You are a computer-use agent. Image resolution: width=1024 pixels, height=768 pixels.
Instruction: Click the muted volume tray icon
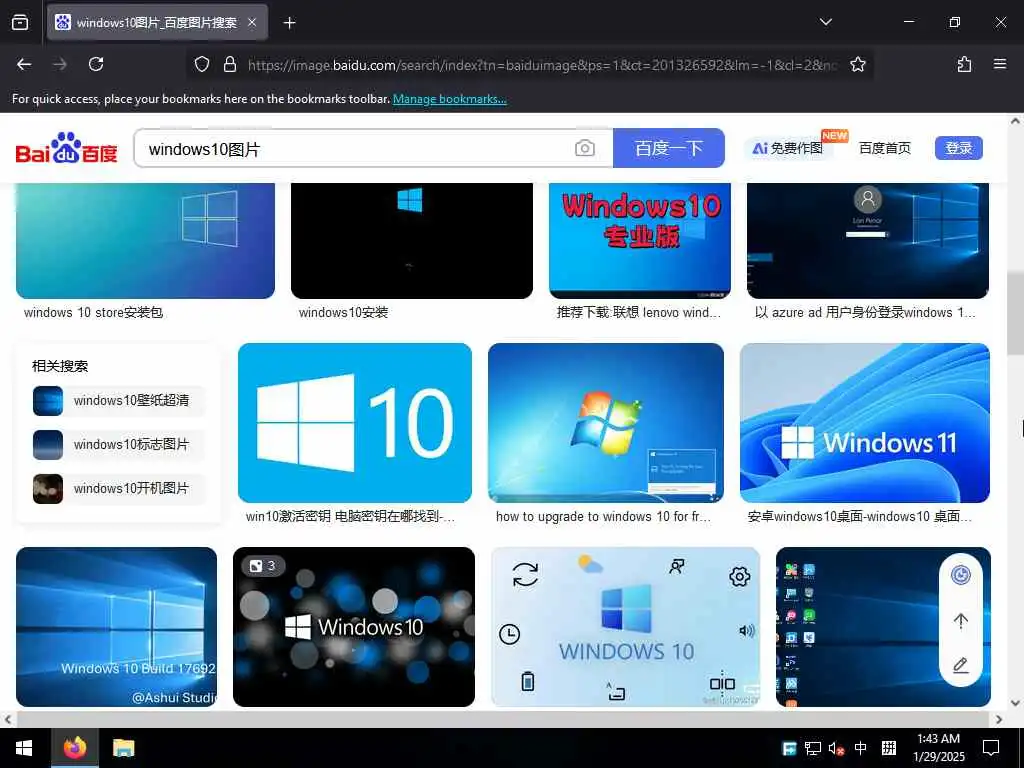(x=837, y=748)
